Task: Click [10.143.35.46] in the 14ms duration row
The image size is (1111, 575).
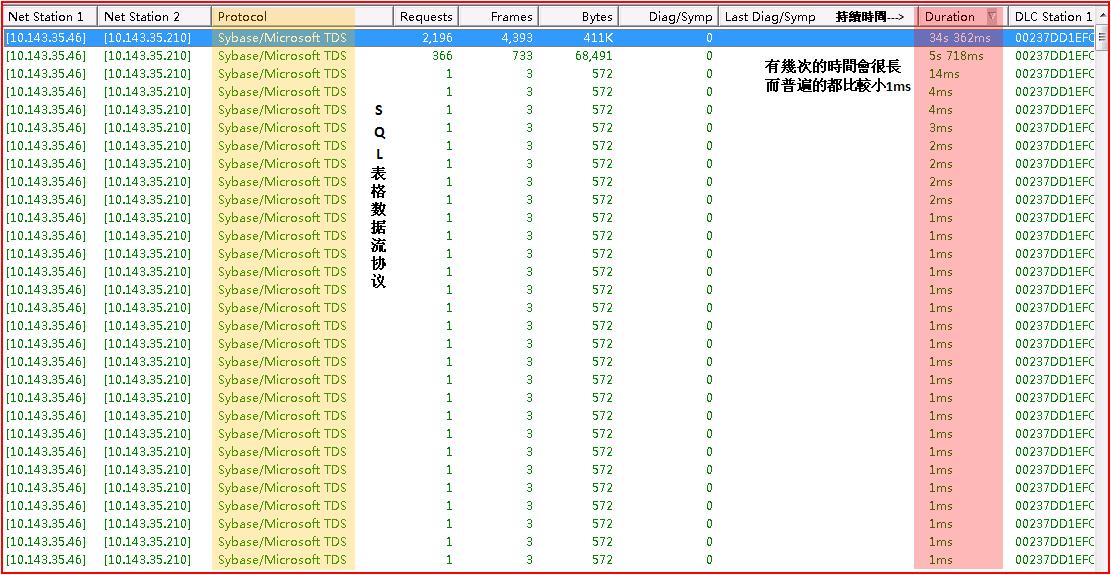Action: point(46,74)
